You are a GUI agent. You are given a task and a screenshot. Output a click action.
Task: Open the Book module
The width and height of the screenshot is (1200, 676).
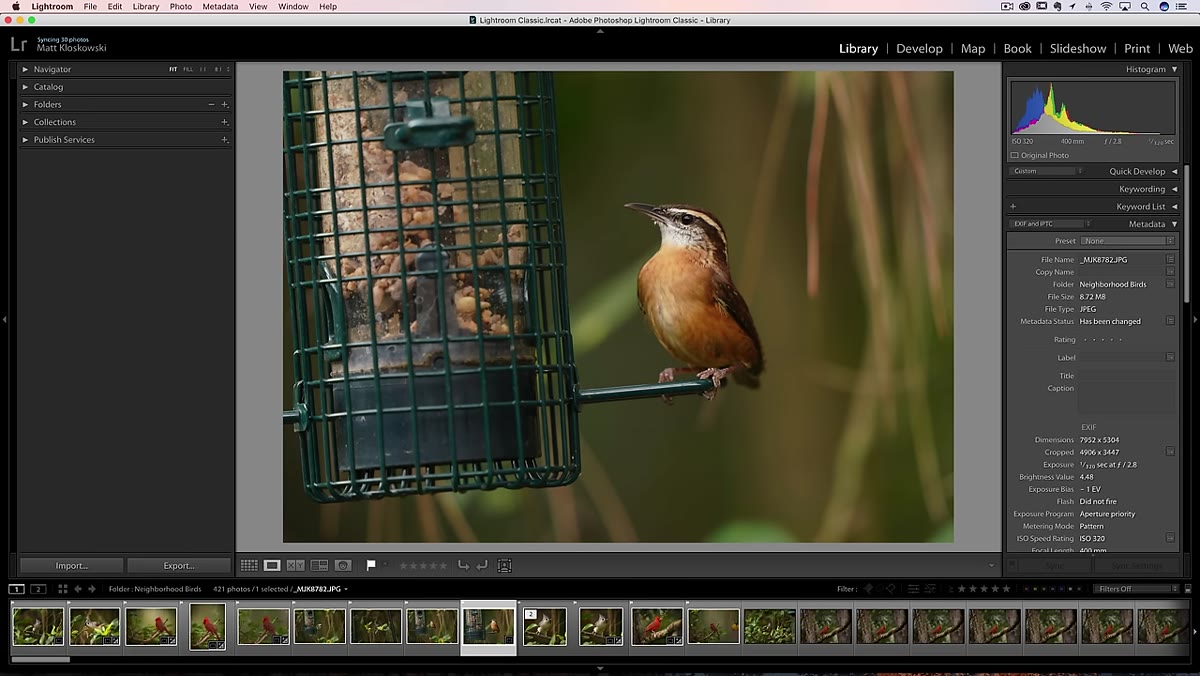pos(1017,48)
